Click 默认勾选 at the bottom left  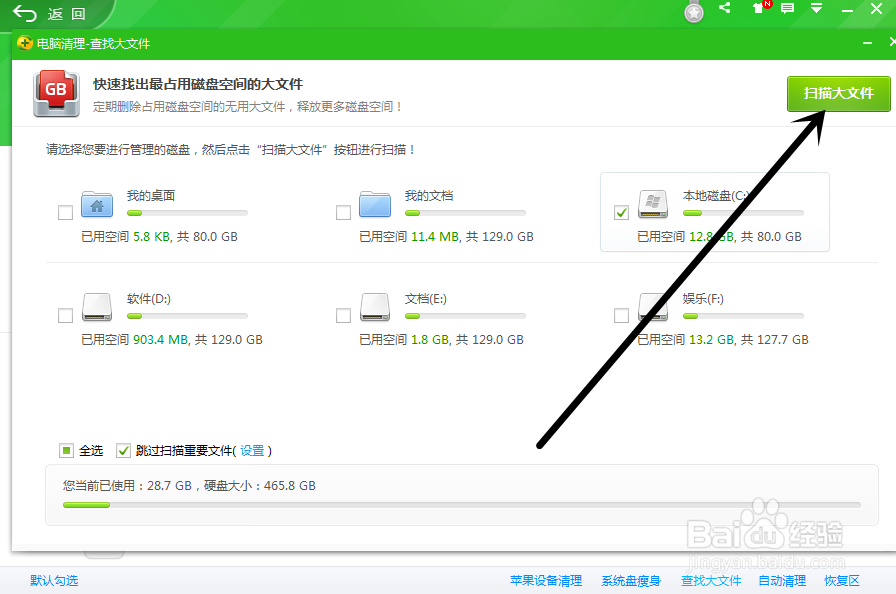53,580
